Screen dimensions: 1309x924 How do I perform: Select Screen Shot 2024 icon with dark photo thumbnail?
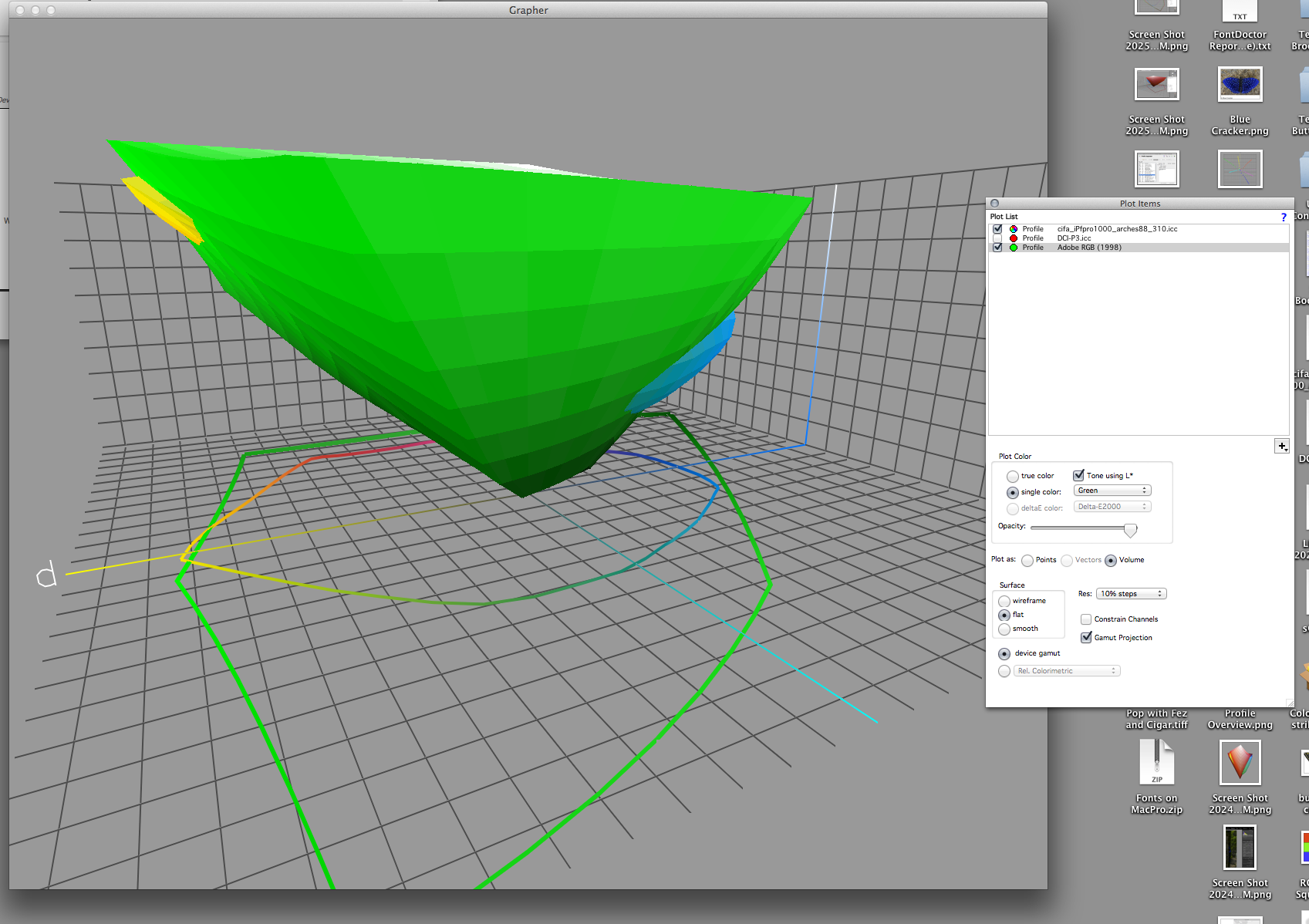(1240, 847)
